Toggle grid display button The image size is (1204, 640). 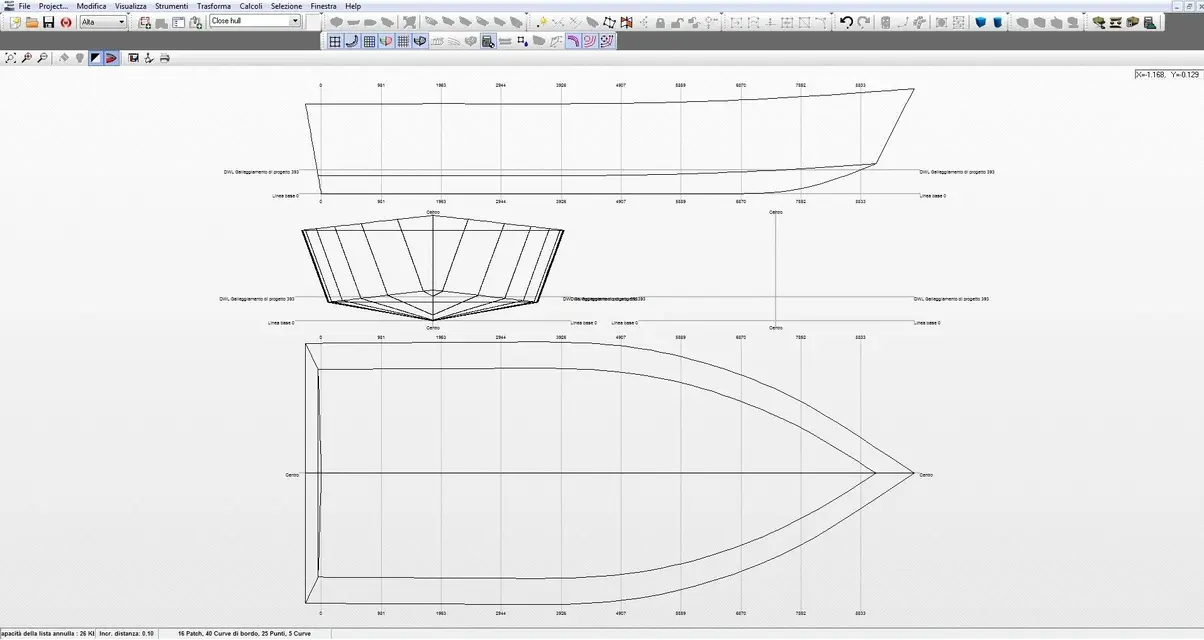[369, 41]
